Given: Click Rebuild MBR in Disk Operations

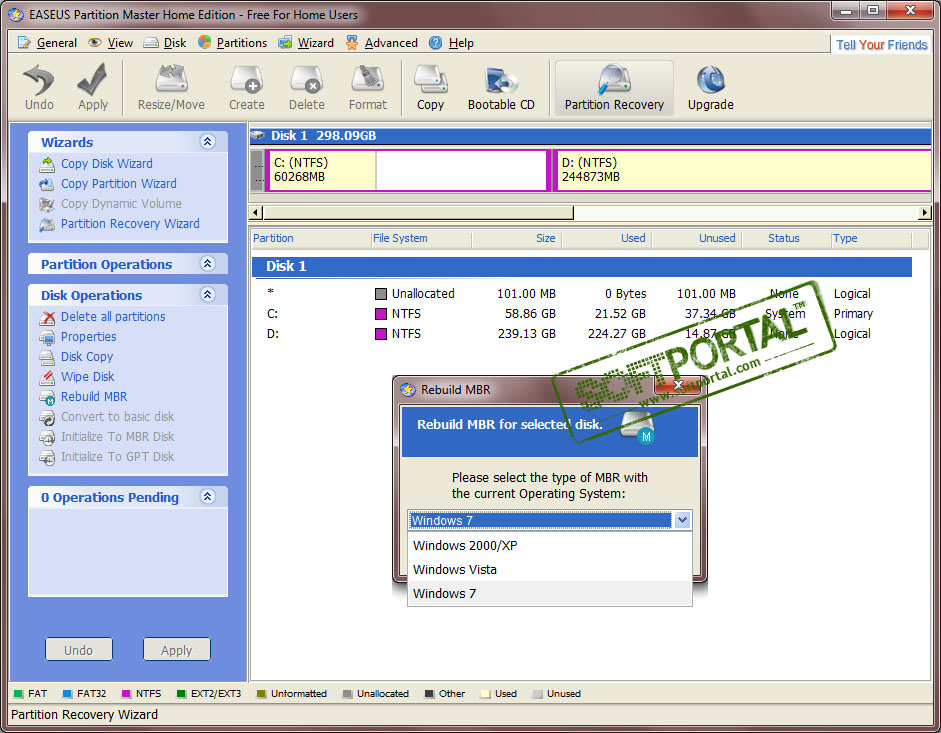Looking at the screenshot, I should point(94,396).
